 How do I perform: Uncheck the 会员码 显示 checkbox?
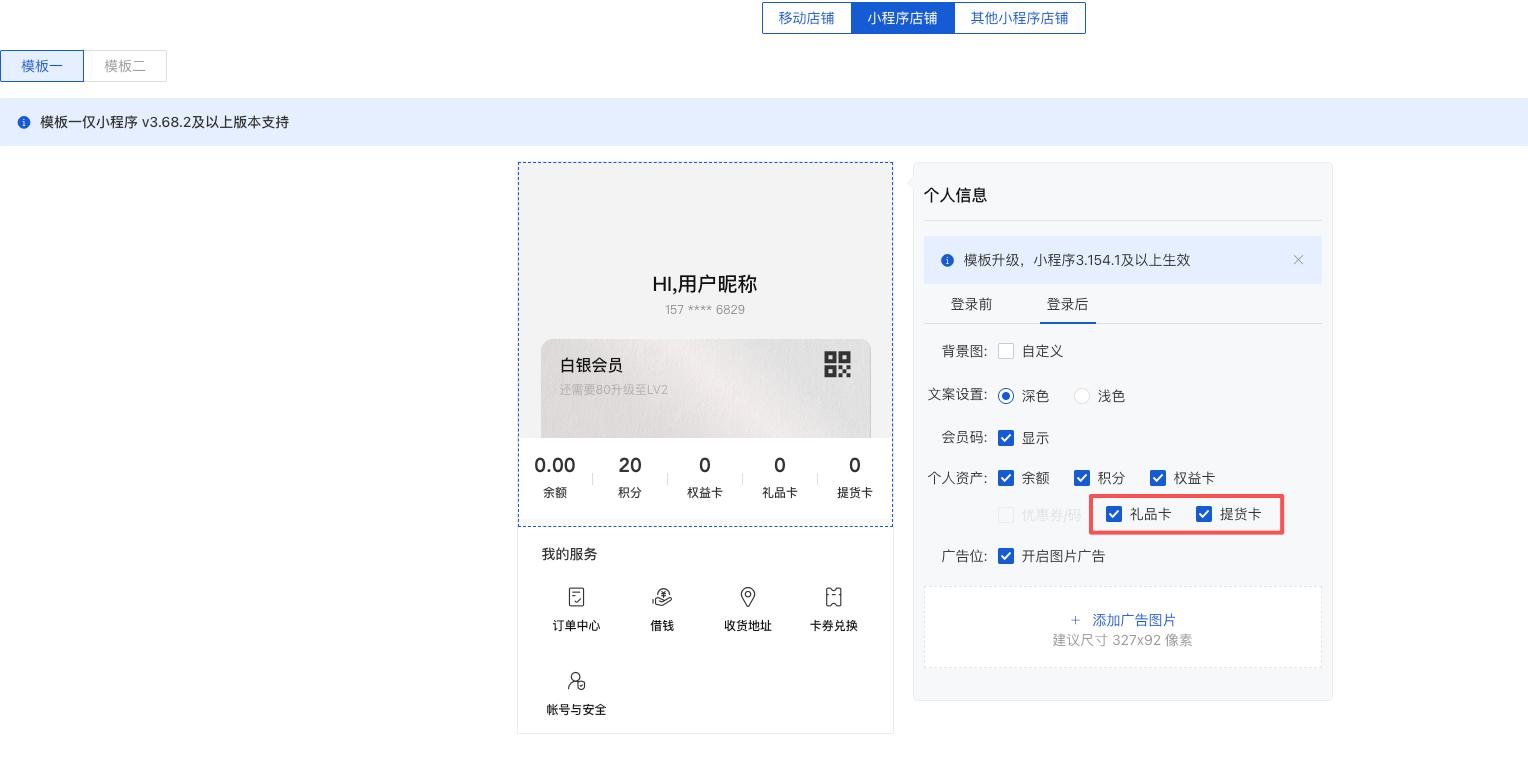(1006, 438)
